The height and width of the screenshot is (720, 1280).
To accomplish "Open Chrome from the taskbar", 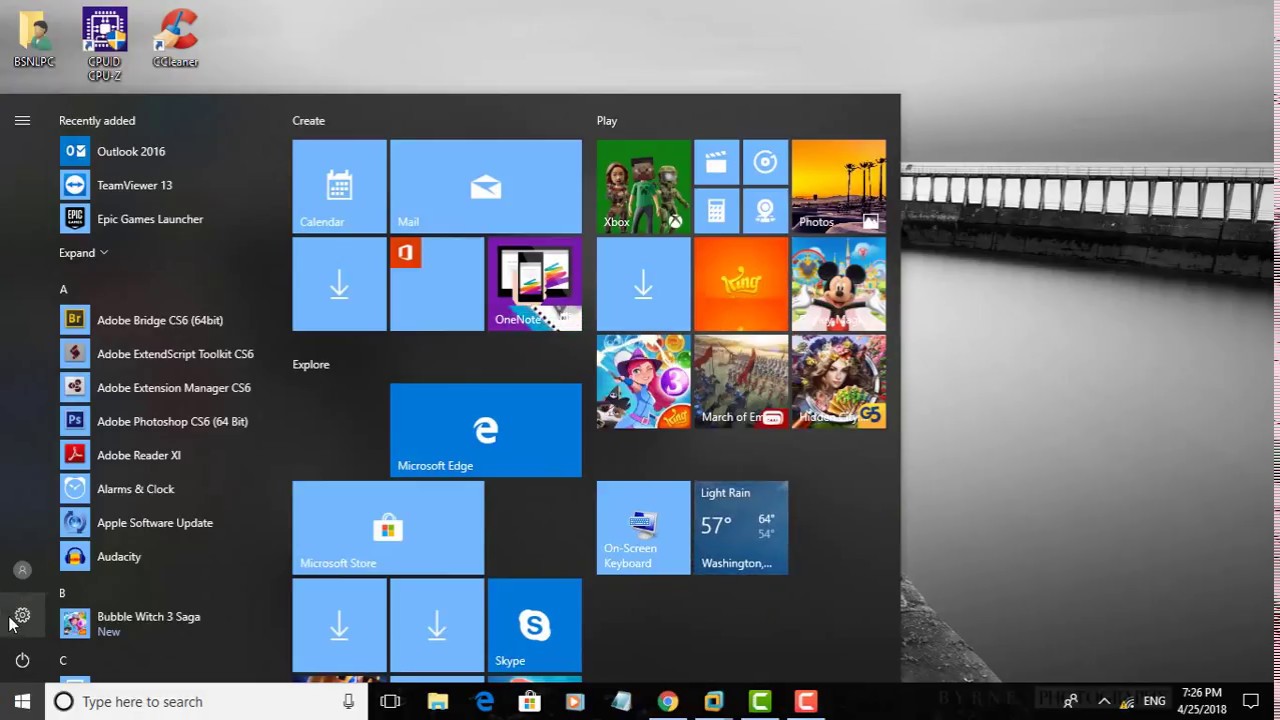I will point(668,702).
